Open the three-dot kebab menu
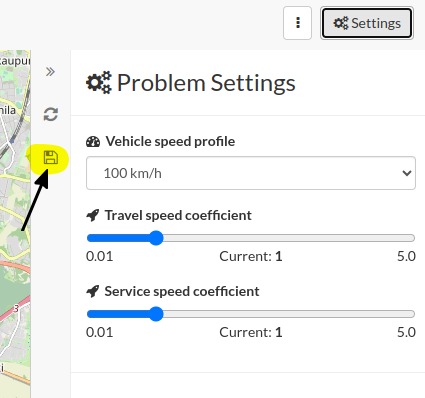This screenshot has width=425, height=398. pyautogui.click(x=298, y=23)
